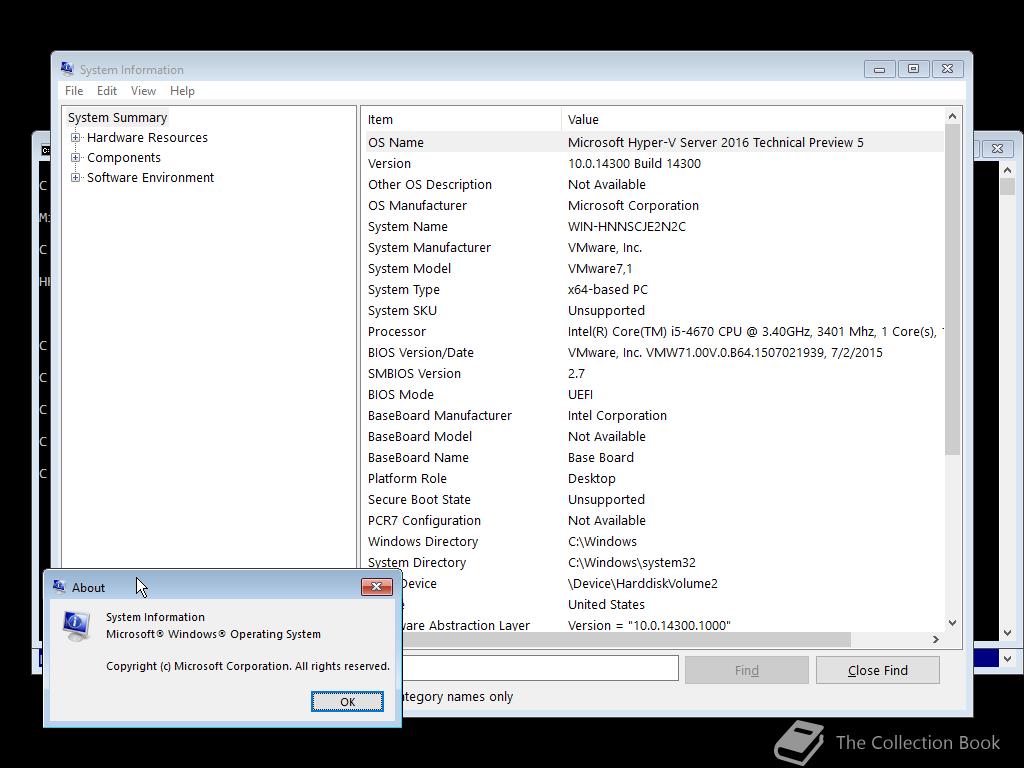The image size is (1024, 768).
Task: Click the console window scroll up arrow
Action: [x=1007, y=170]
